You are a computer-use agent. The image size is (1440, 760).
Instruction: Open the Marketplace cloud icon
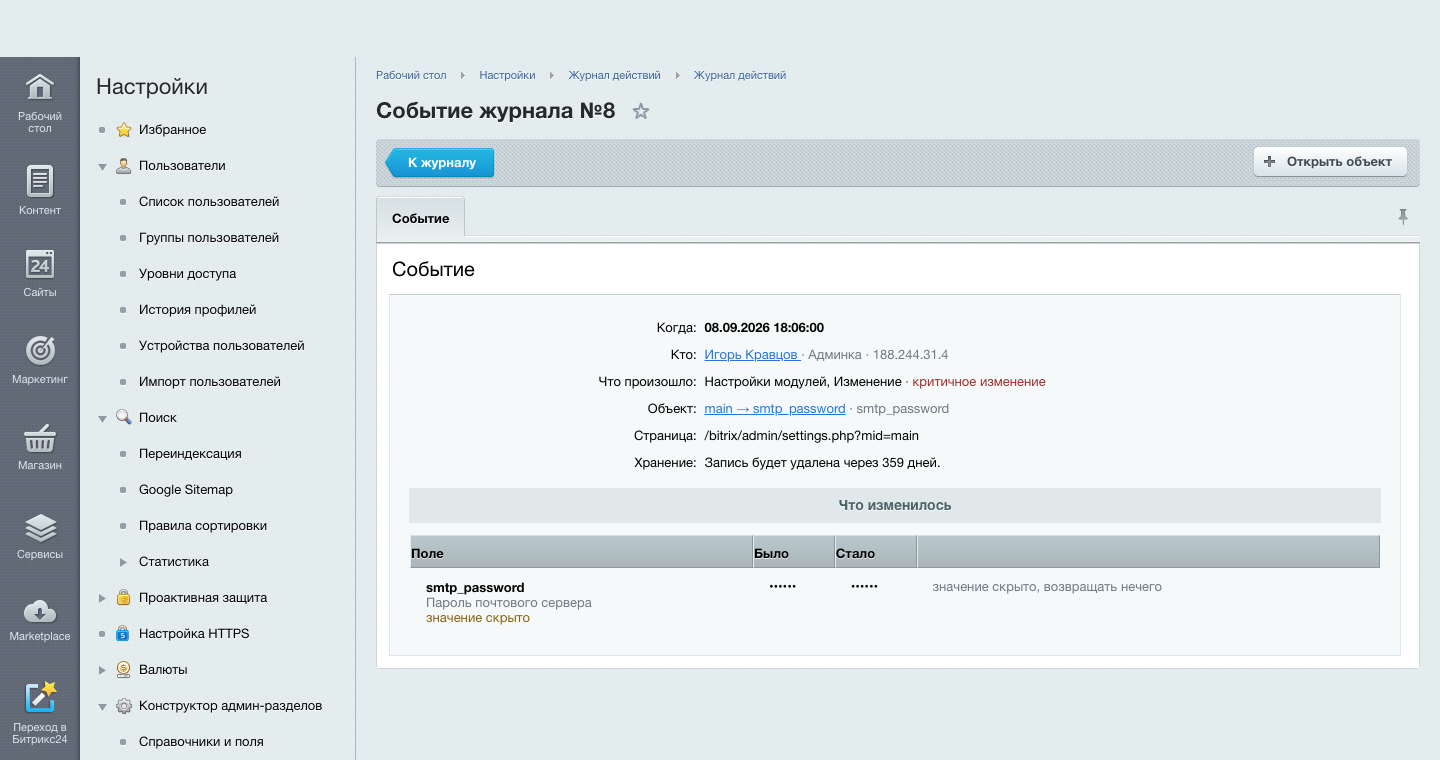click(x=40, y=611)
